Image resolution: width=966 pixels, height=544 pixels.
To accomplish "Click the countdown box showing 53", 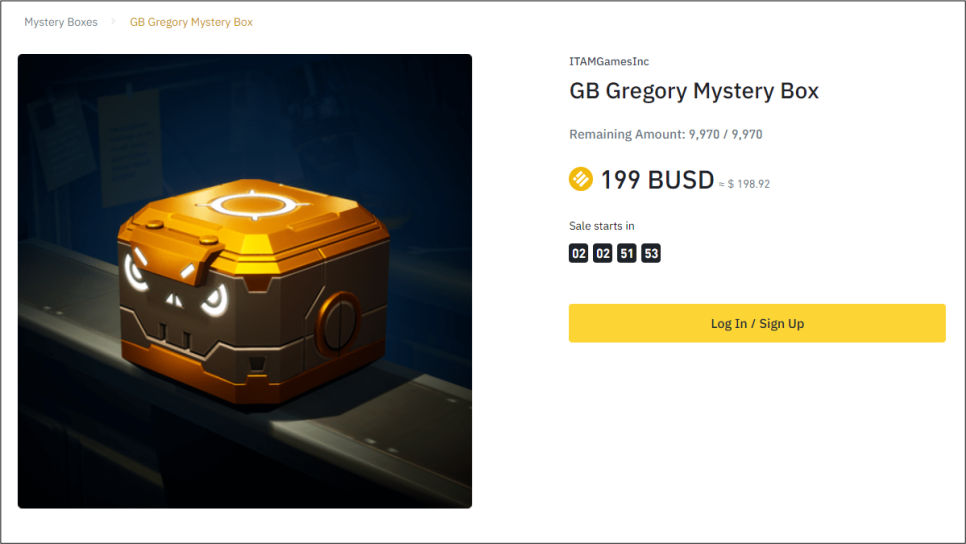I will [x=651, y=253].
